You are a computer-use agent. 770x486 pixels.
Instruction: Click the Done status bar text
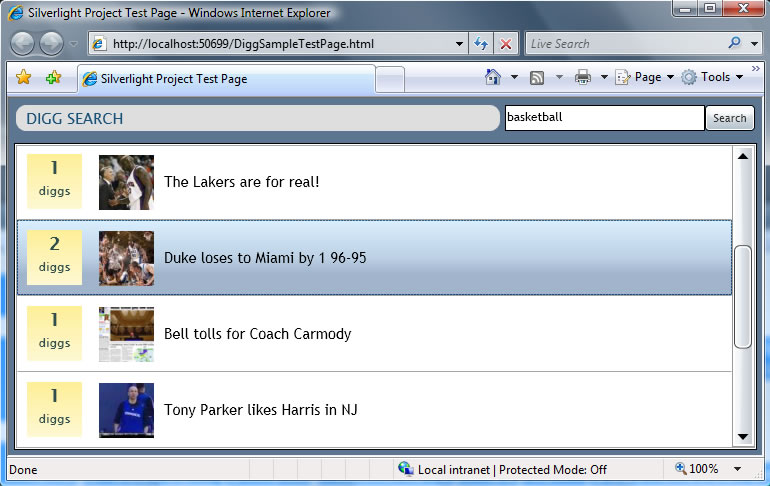(x=23, y=470)
